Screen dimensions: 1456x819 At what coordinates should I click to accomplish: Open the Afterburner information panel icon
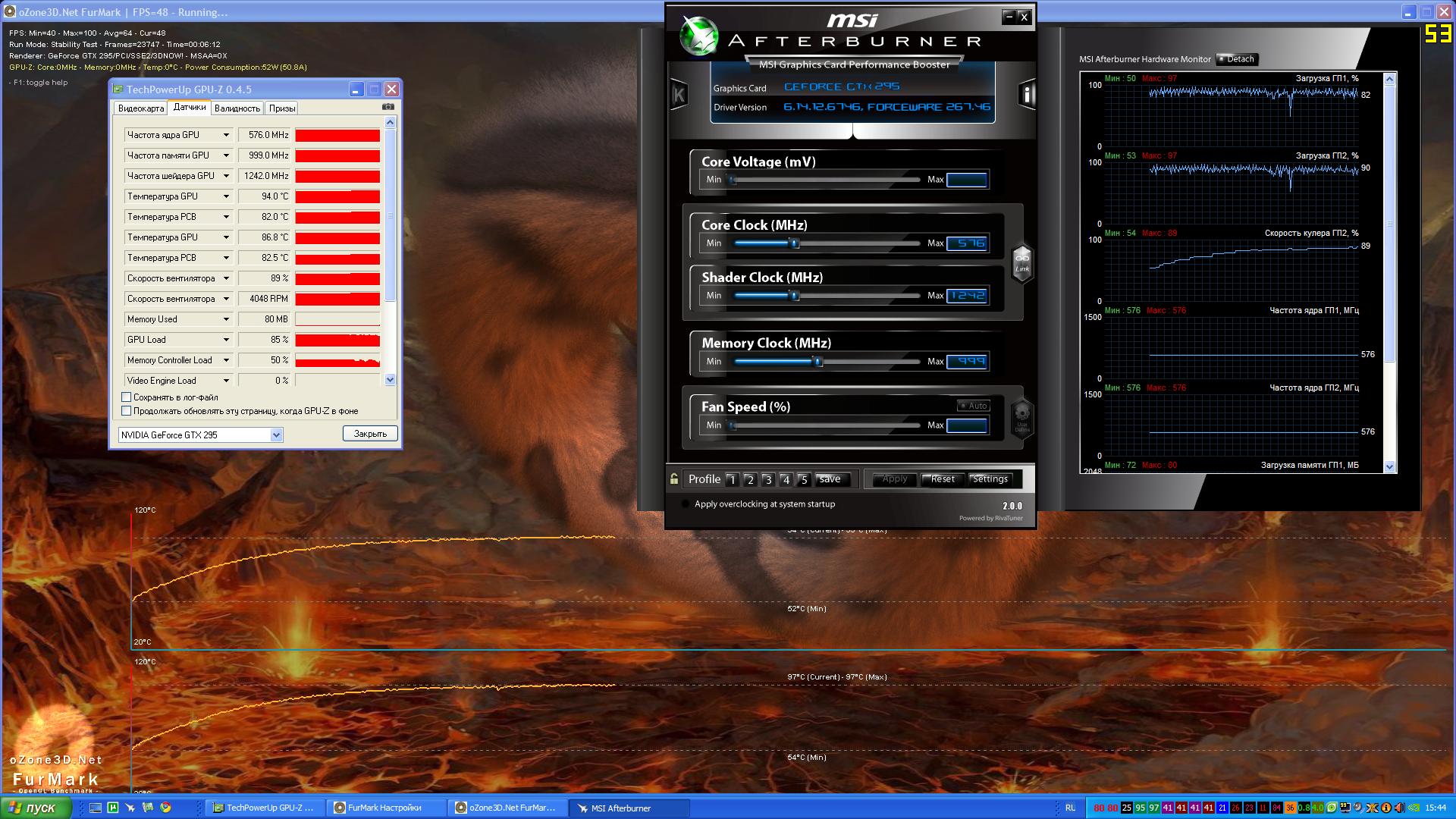1027,95
